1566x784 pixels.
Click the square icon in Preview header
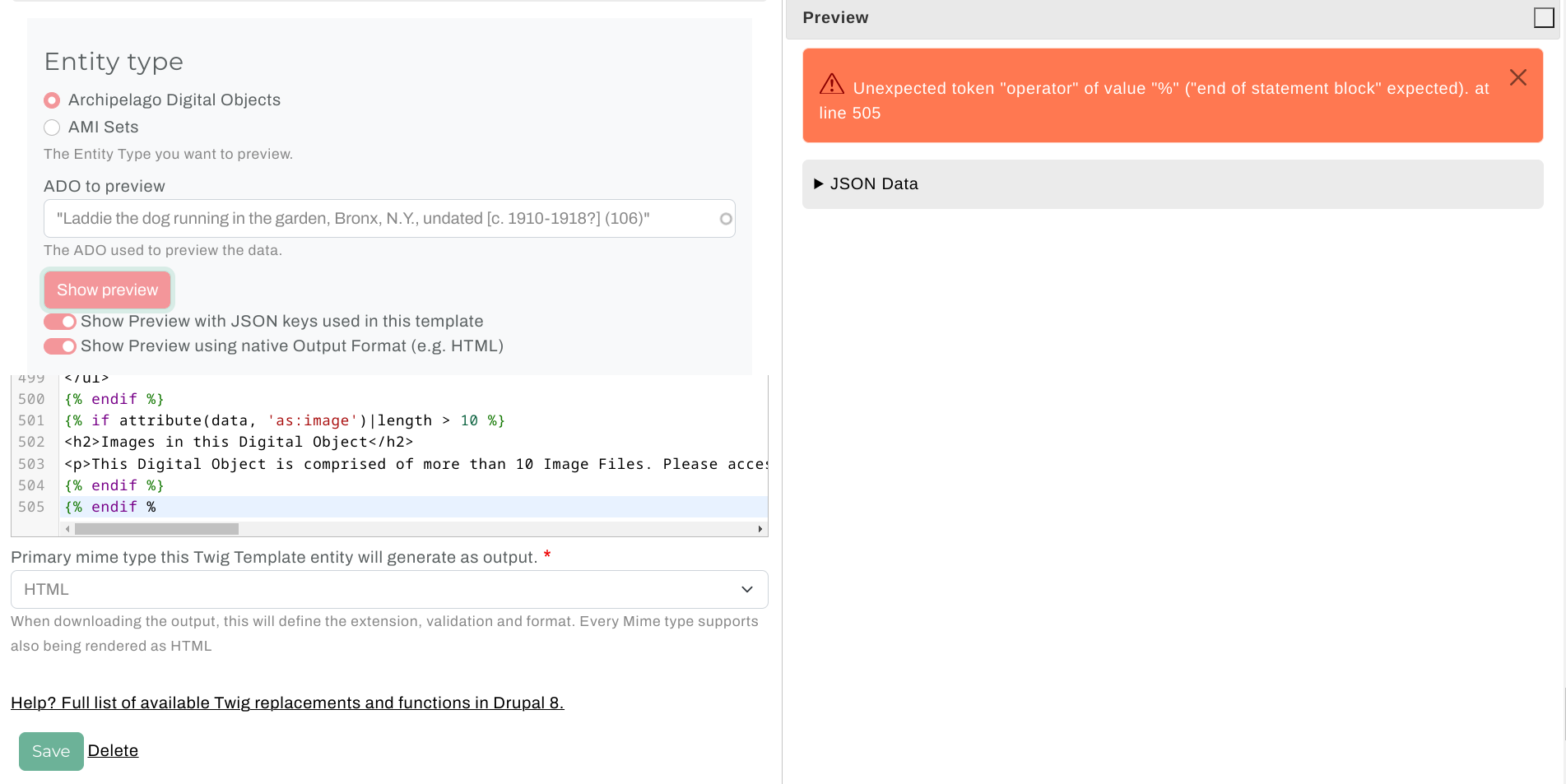coord(1543,18)
